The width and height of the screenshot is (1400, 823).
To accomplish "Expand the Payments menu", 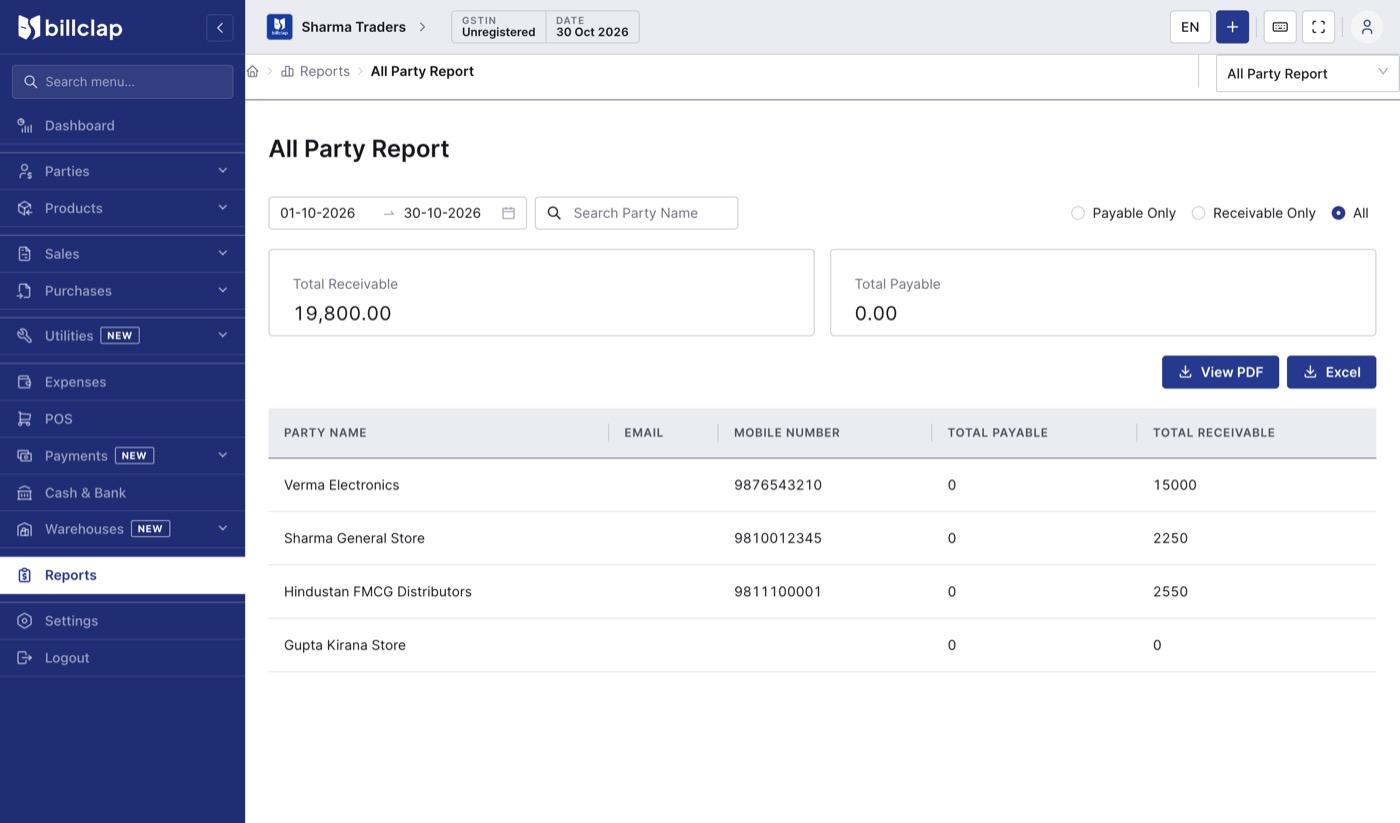I will point(122,456).
